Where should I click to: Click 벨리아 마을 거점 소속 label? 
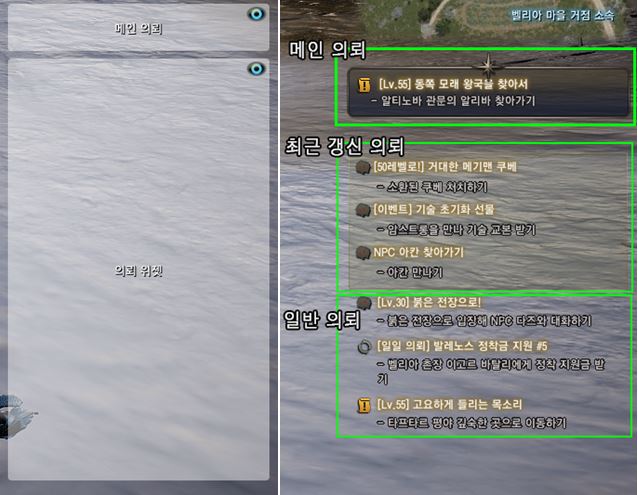(562, 15)
